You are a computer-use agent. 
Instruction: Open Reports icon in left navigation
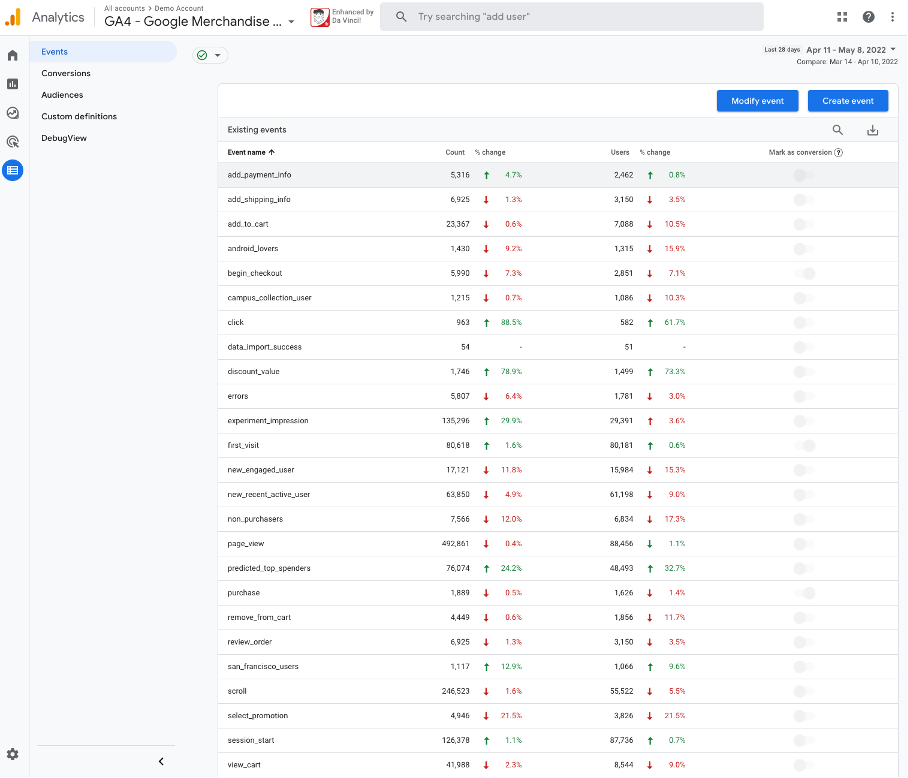click(13, 84)
